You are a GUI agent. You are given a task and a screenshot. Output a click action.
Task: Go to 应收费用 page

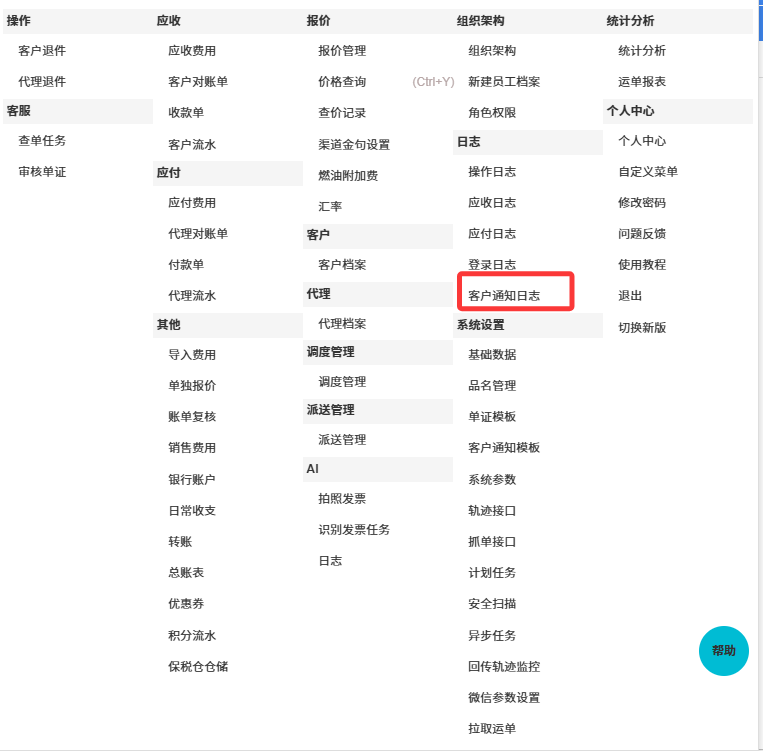click(192, 51)
